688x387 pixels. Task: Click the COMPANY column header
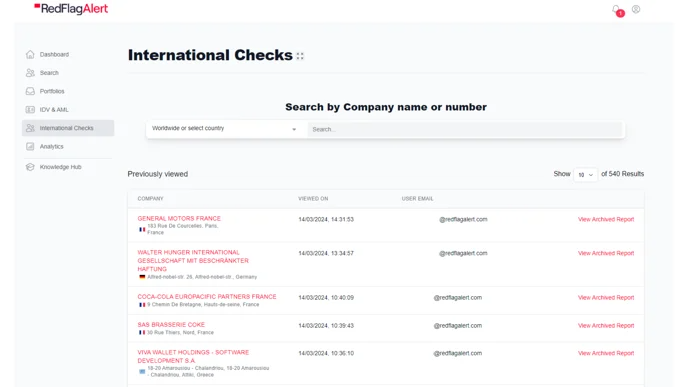point(150,199)
